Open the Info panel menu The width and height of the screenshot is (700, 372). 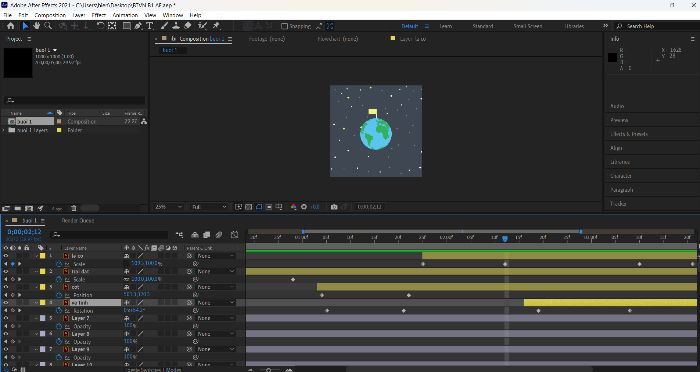click(x=693, y=39)
